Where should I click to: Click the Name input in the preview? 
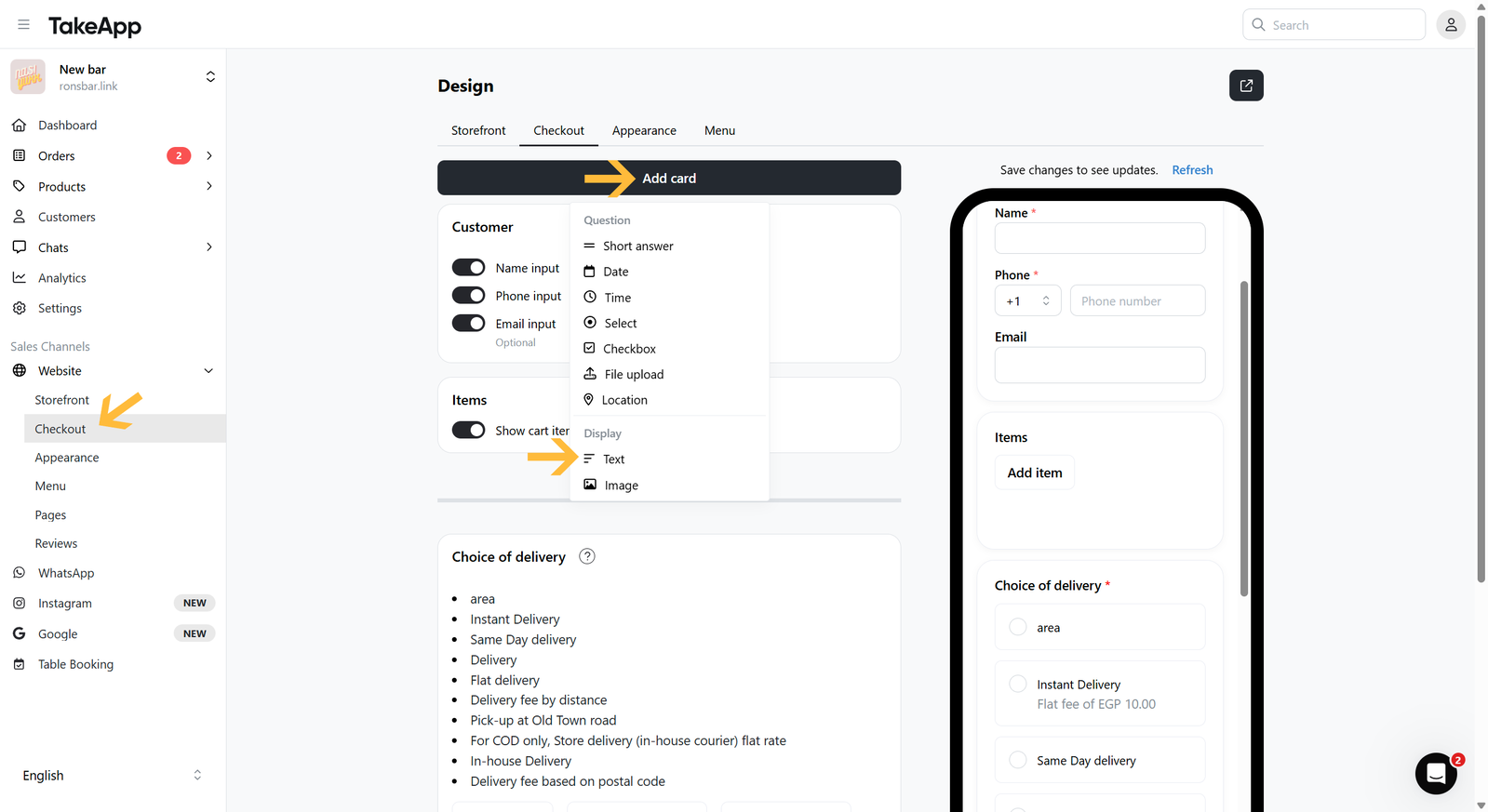(x=1100, y=238)
